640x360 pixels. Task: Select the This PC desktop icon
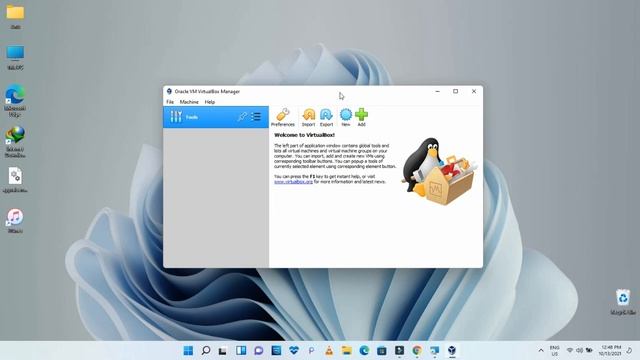tap(15, 58)
